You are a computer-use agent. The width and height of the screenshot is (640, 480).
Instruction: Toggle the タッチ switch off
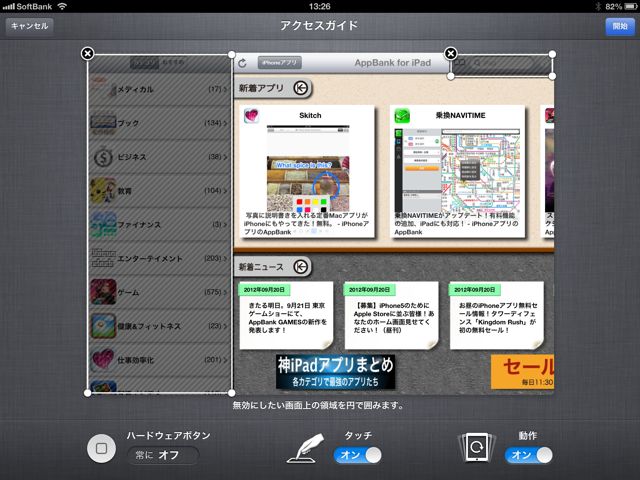358,455
